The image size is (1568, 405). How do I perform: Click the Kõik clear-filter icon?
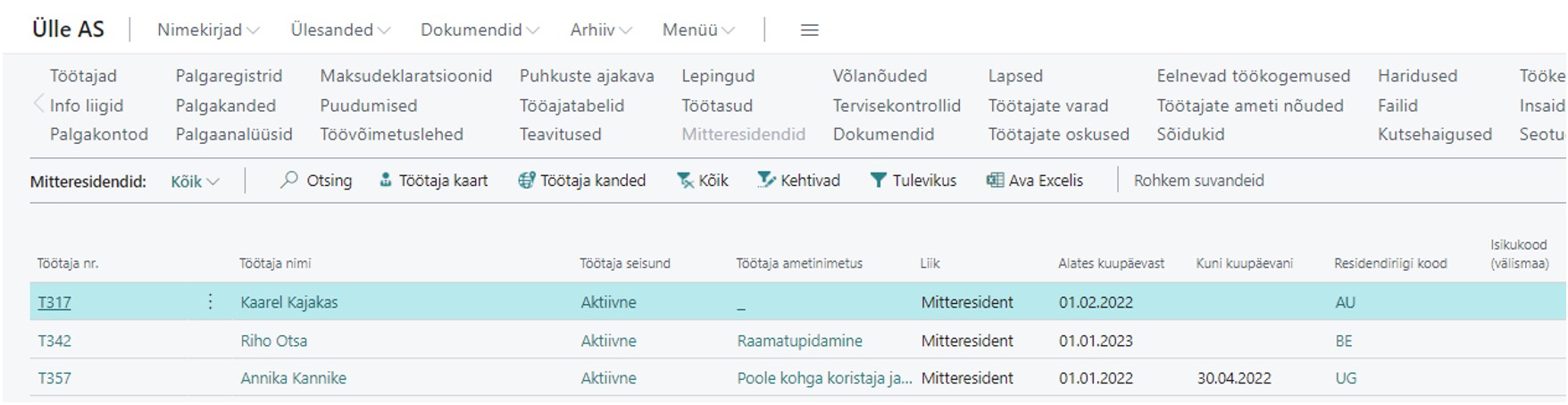pyautogui.click(x=685, y=181)
